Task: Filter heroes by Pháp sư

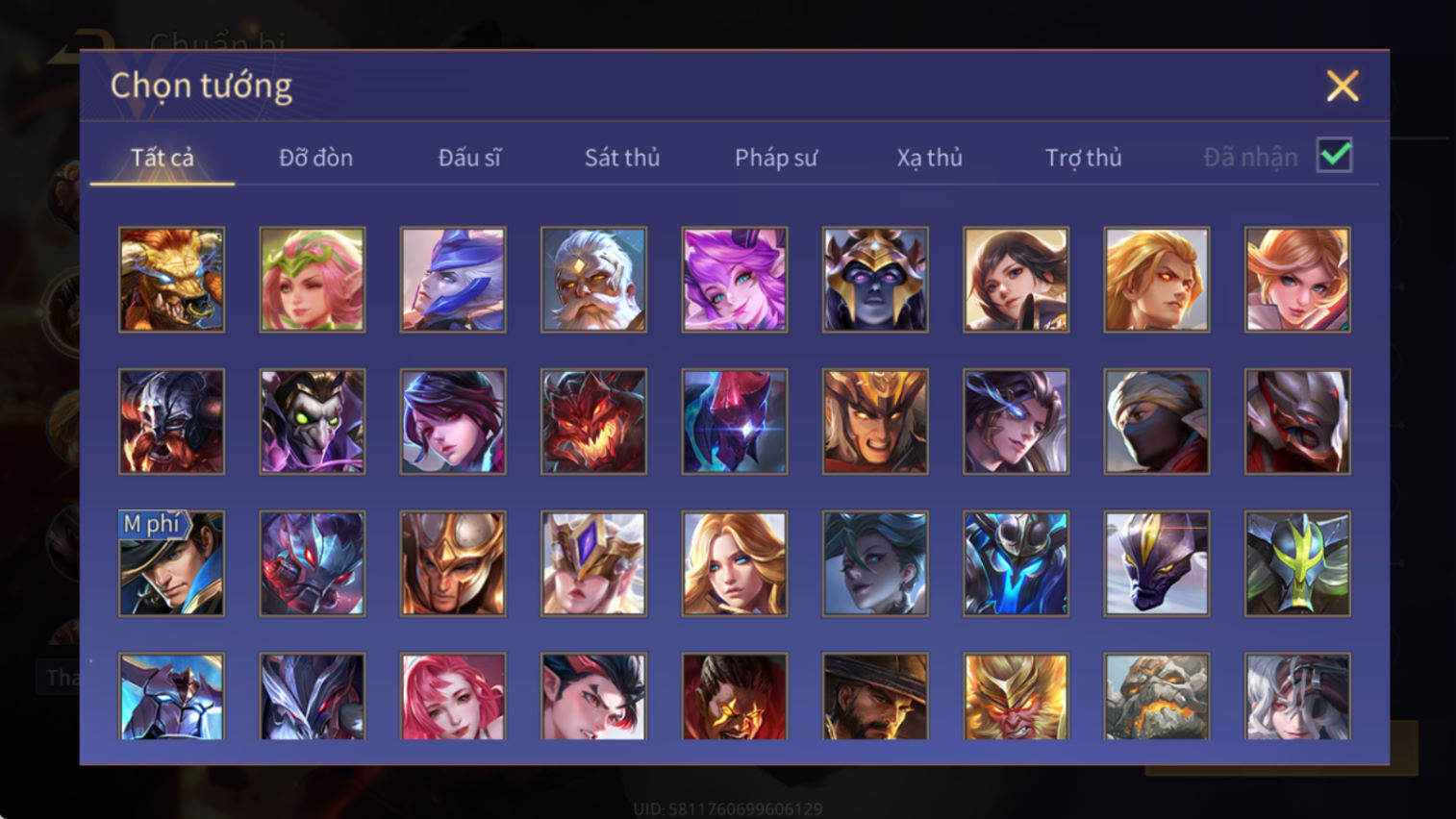Action: coord(776,158)
